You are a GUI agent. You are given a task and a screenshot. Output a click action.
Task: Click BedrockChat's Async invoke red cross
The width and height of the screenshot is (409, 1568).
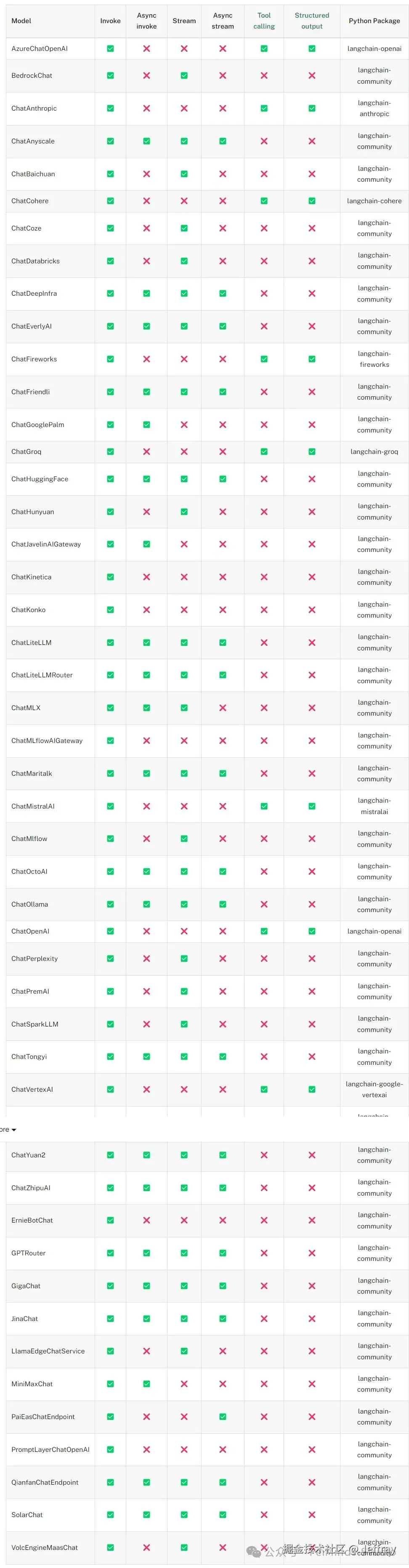147,75
